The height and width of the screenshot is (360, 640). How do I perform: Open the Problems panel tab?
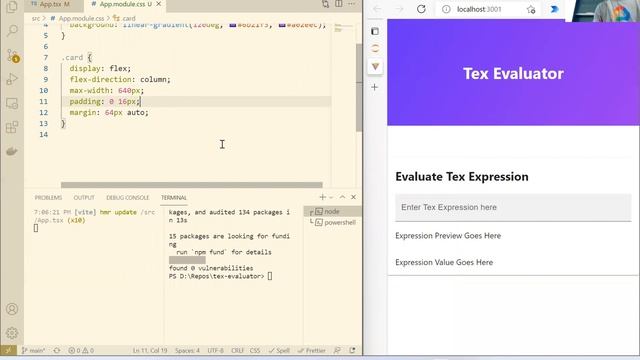coord(48,198)
